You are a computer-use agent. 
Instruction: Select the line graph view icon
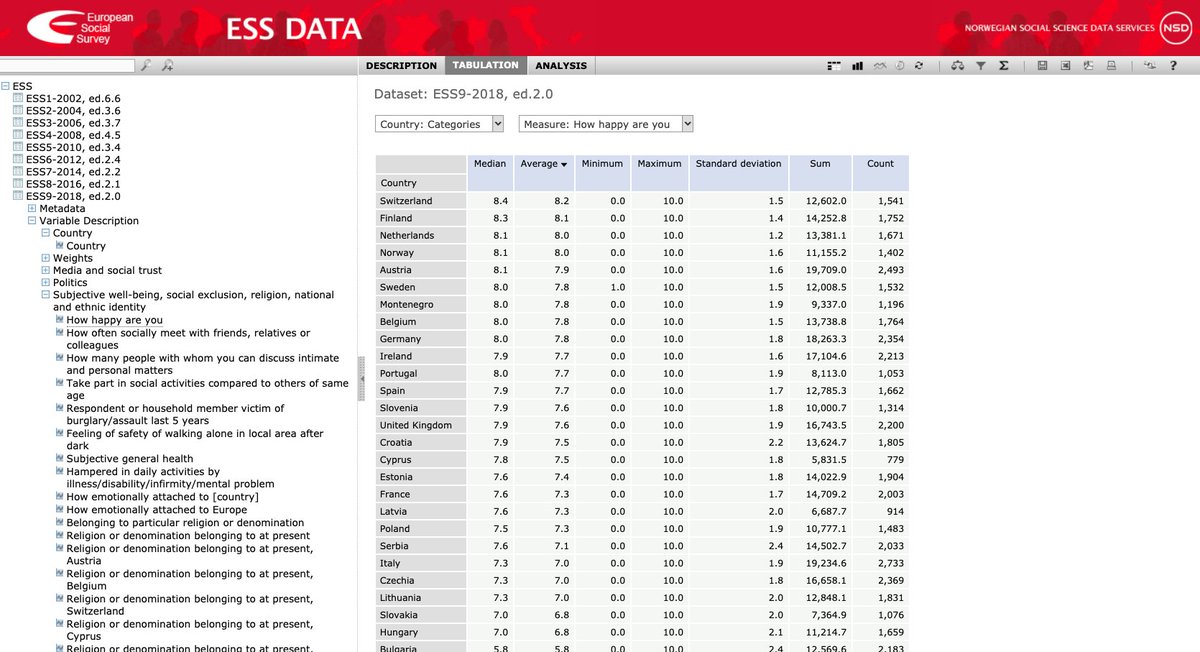pos(880,66)
